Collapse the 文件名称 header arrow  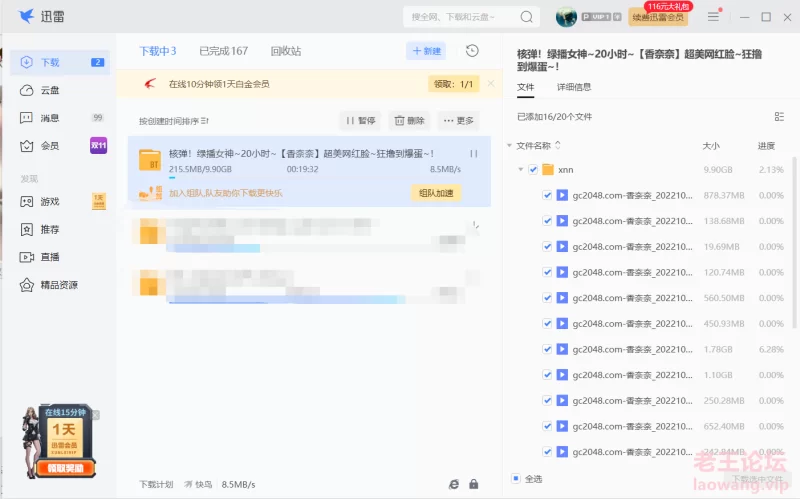(509, 145)
